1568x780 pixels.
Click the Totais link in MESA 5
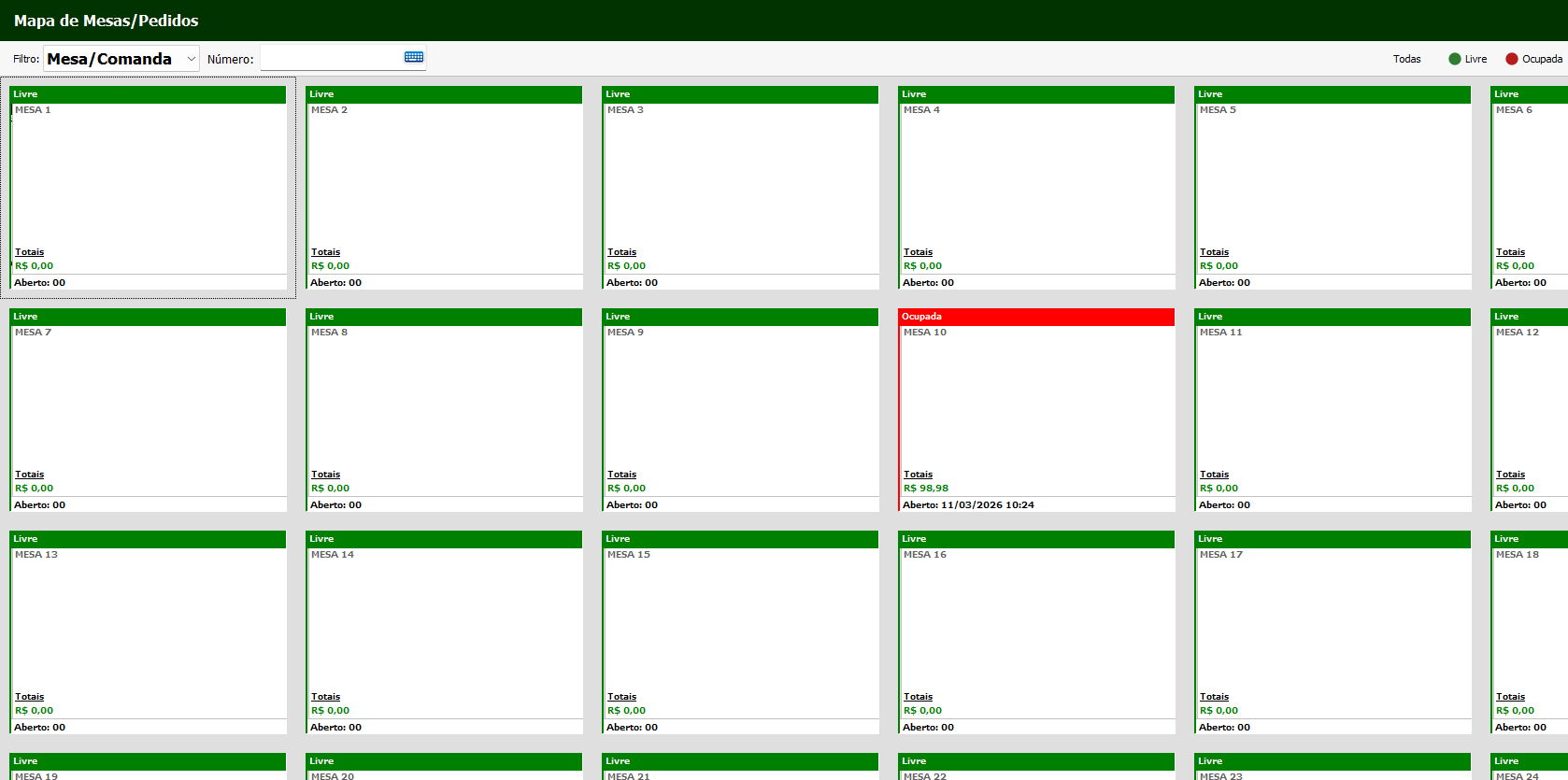pos(1214,252)
